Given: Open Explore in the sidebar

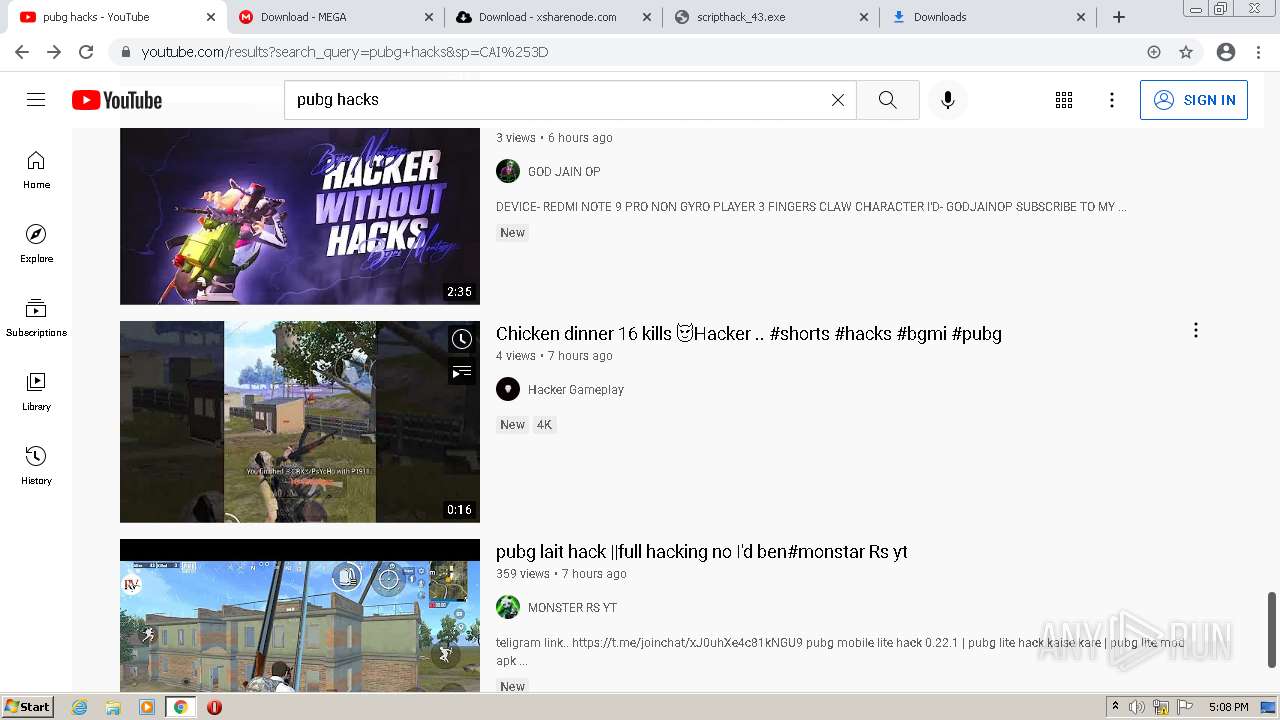Looking at the screenshot, I should (x=36, y=244).
